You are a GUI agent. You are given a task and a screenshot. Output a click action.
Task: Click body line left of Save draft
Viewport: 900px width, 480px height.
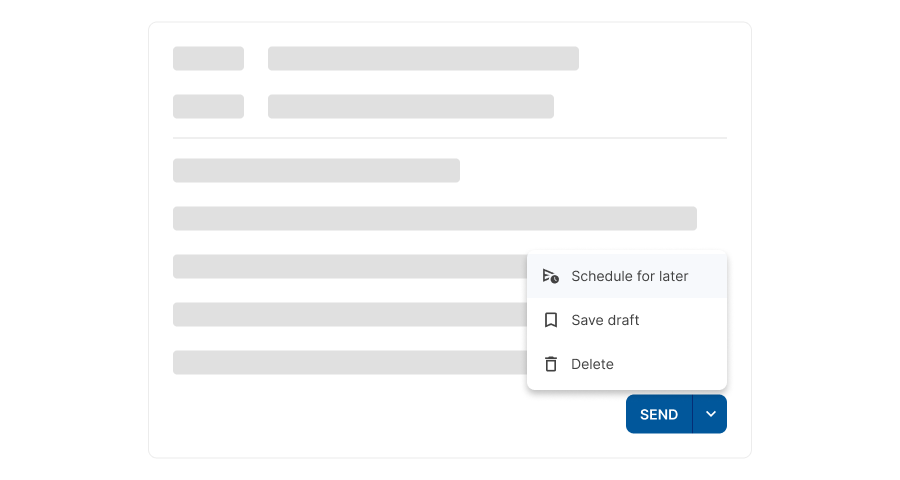[x=349, y=314]
